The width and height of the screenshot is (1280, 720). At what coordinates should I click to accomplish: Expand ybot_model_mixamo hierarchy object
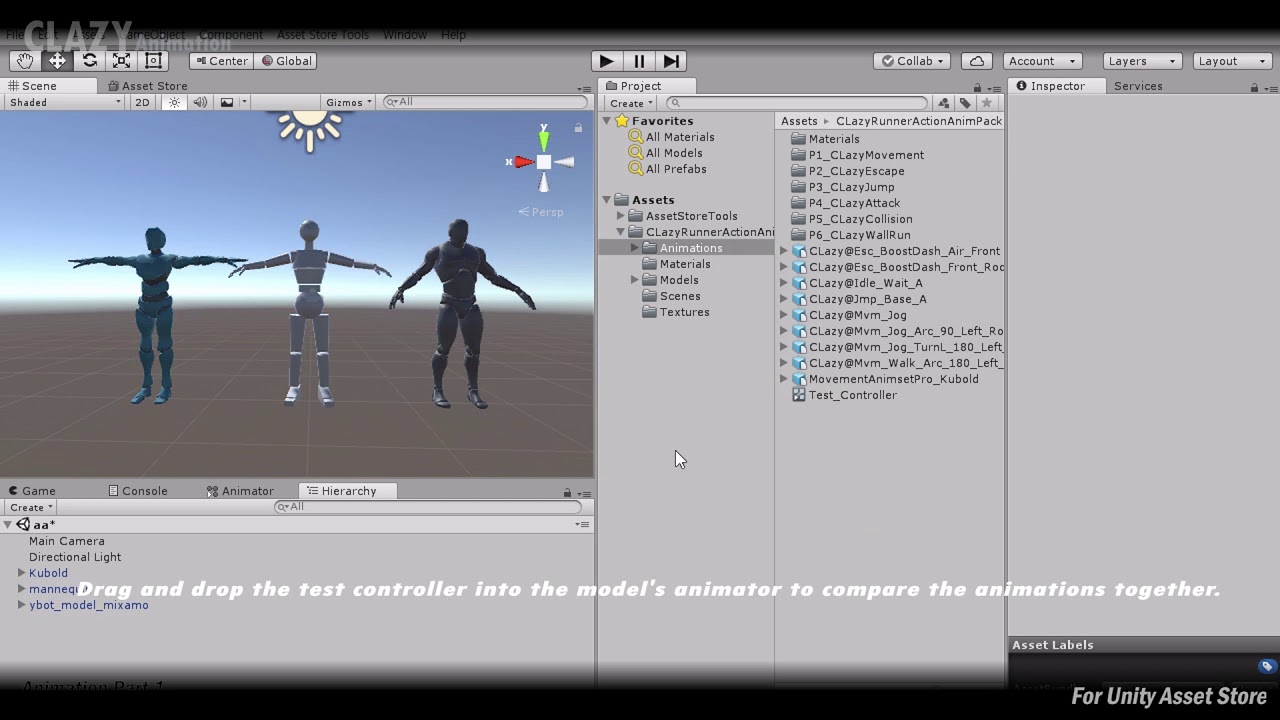(x=21, y=605)
